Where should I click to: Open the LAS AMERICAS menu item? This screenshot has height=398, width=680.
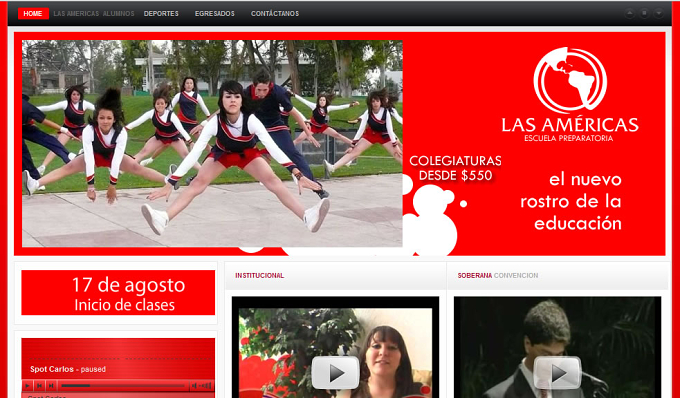coord(76,14)
